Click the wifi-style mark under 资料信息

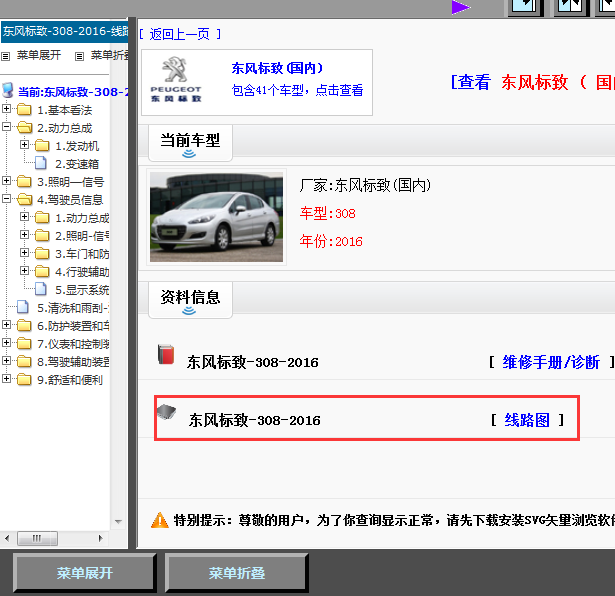189,311
